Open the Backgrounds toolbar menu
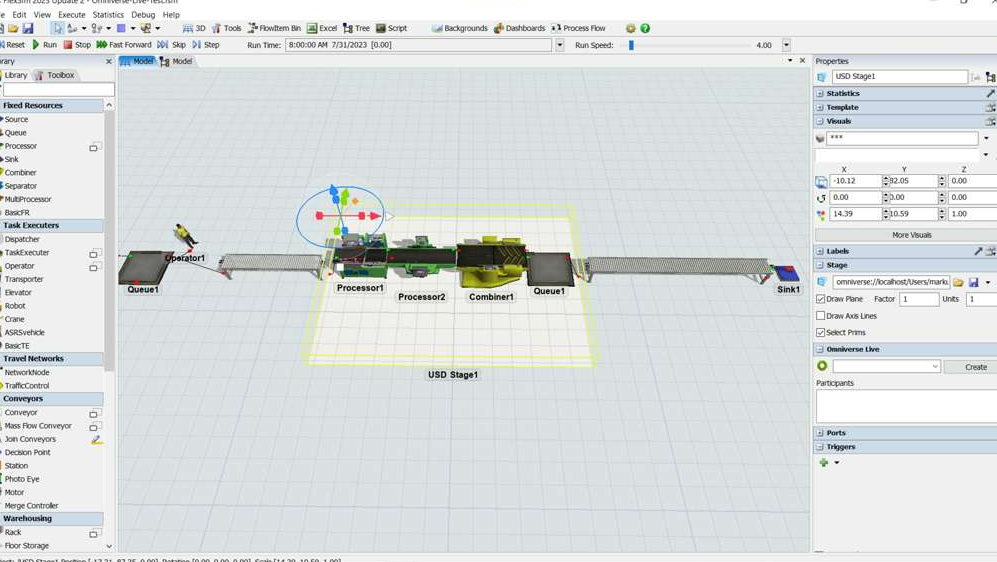 click(460, 28)
